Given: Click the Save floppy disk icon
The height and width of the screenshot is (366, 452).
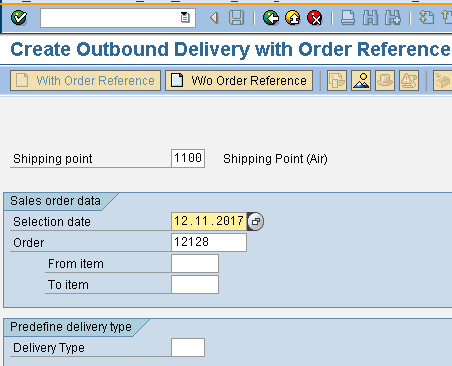Looking at the screenshot, I should [236, 18].
